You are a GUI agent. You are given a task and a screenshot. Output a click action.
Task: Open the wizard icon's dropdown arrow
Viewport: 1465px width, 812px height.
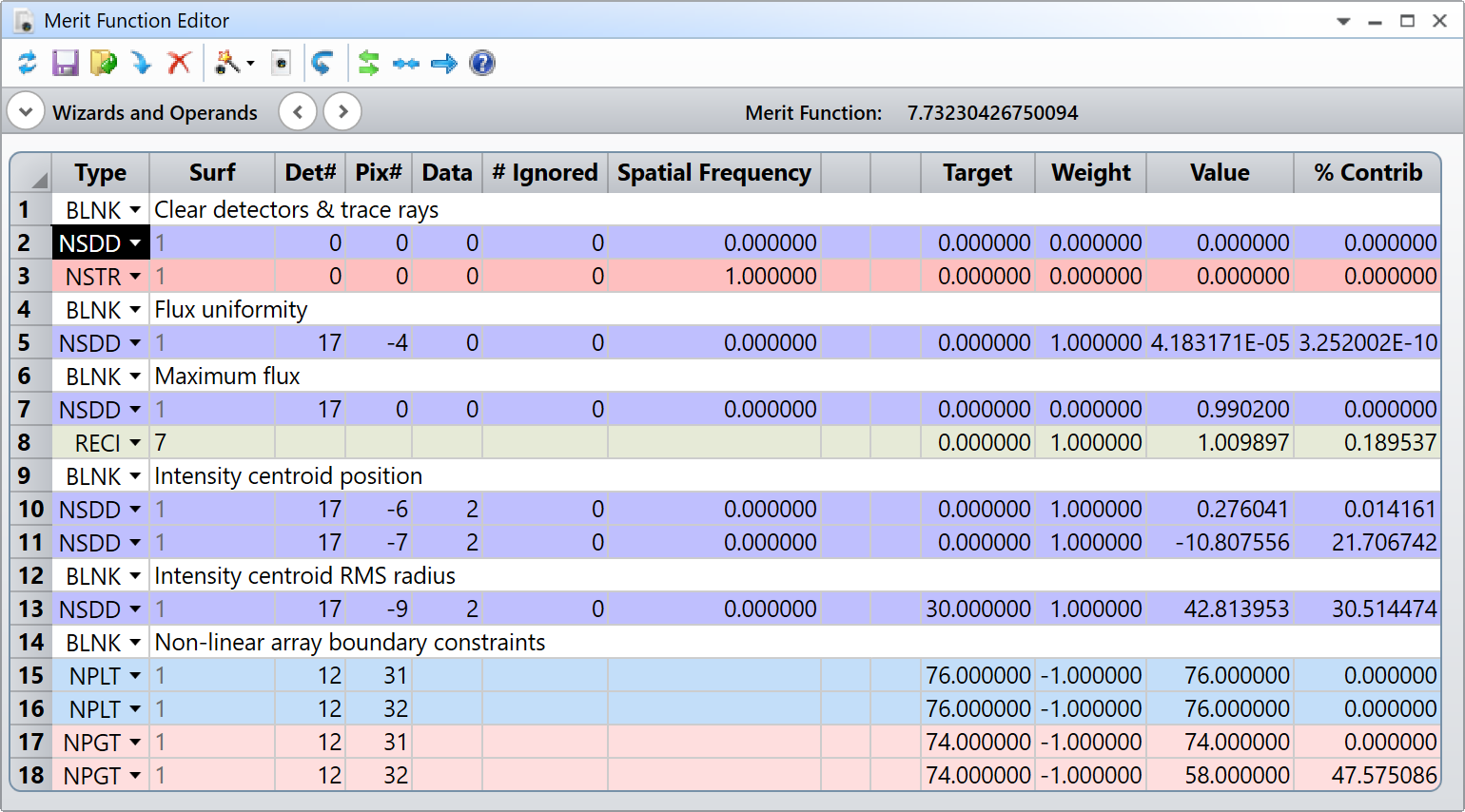(x=250, y=64)
